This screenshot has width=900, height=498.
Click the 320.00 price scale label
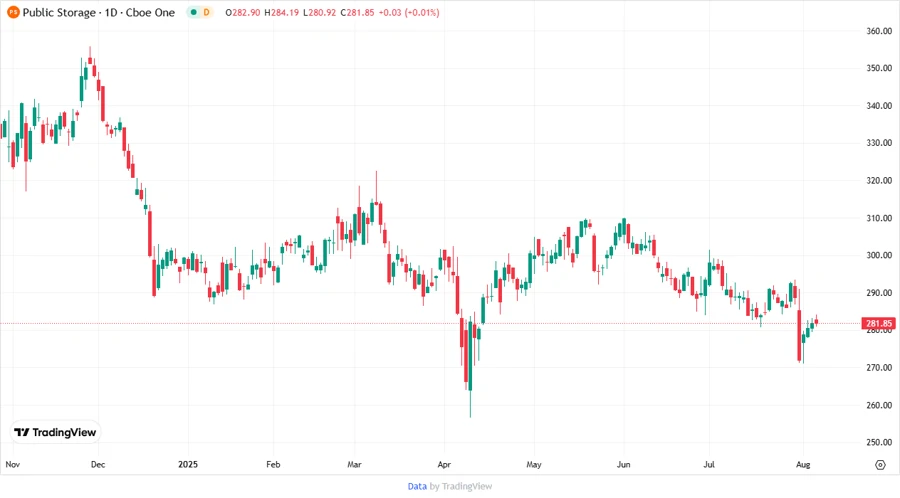tap(879, 180)
